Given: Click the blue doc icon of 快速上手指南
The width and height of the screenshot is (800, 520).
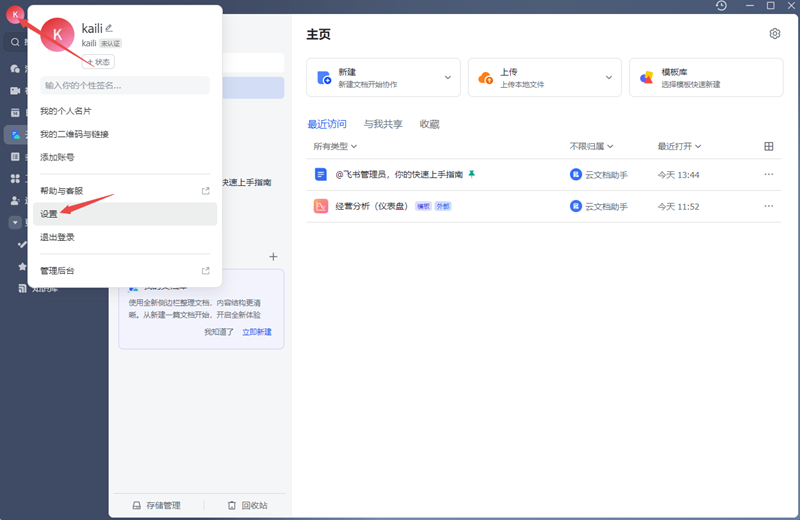Looking at the screenshot, I should (320, 175).
